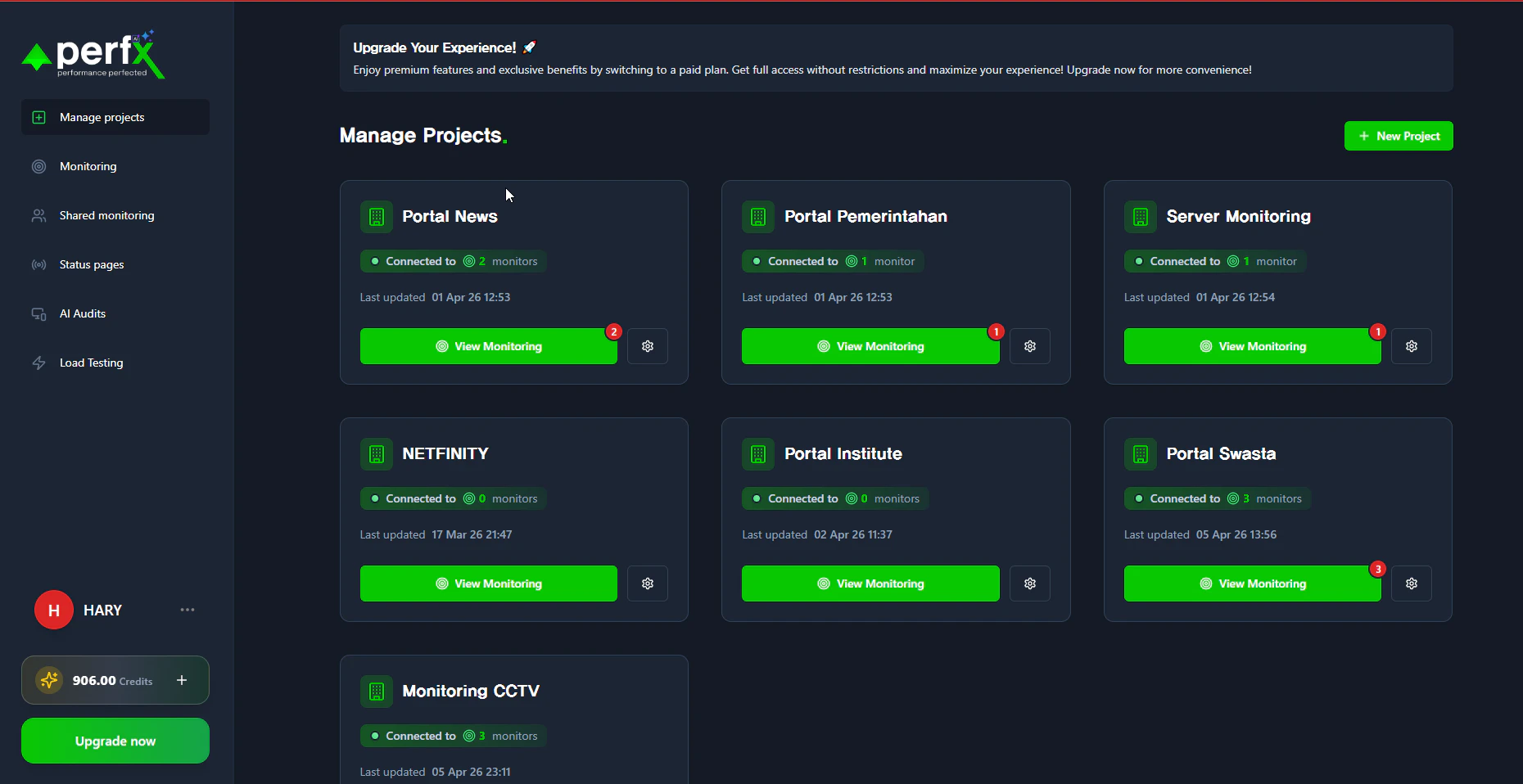View Monitoring for Portal Swasta
1523x784 pixels.
(x=1253, y=583)
